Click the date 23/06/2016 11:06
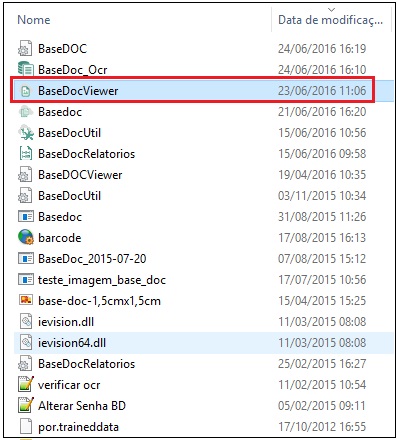This screenshot has width=397, height=440. click(322, 91)
